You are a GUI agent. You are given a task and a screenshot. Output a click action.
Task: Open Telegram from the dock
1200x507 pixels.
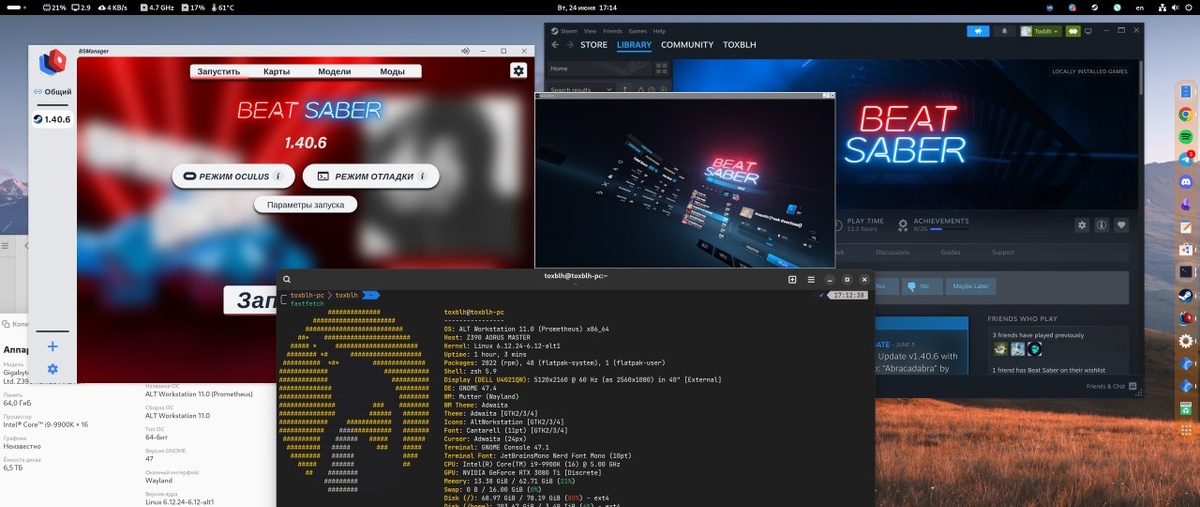tap(1186, 159)
